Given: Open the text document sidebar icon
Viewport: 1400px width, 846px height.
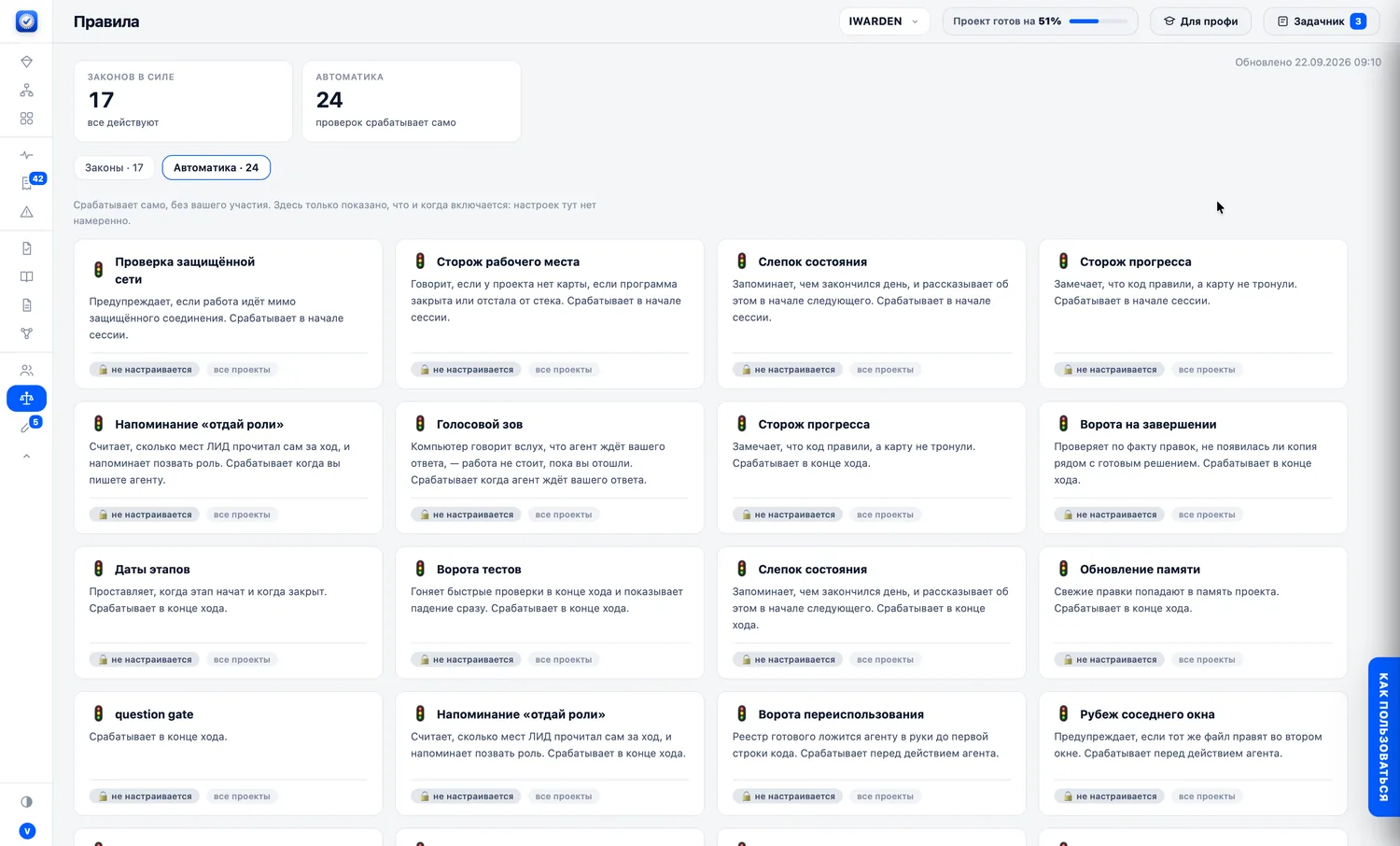Looking at the screenshot, I should click(26, 305).
